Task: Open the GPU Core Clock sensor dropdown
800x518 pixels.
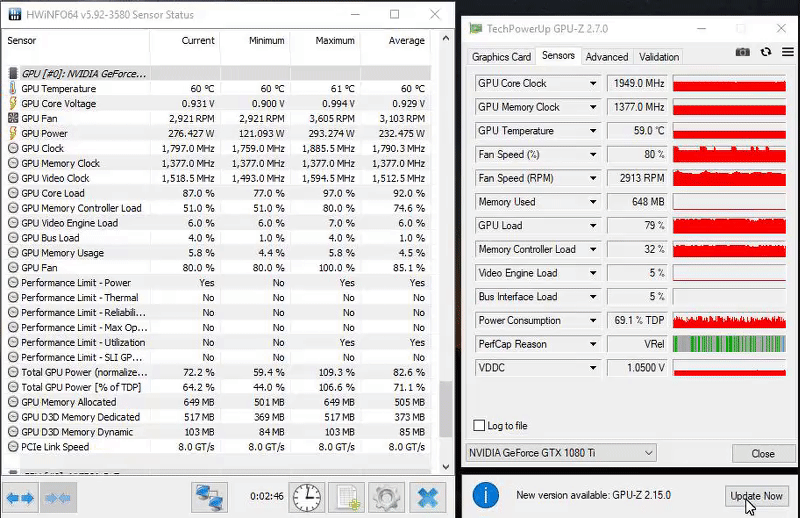Action: (x=593, y=83)
